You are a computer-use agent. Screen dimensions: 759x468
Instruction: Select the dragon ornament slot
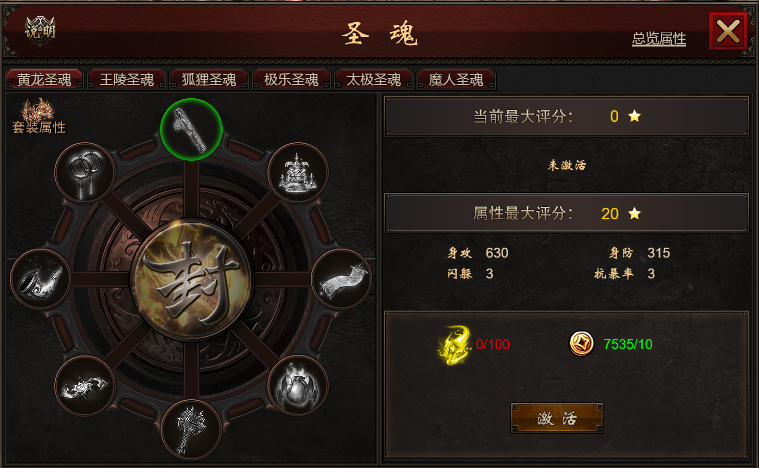pos(85,386)
